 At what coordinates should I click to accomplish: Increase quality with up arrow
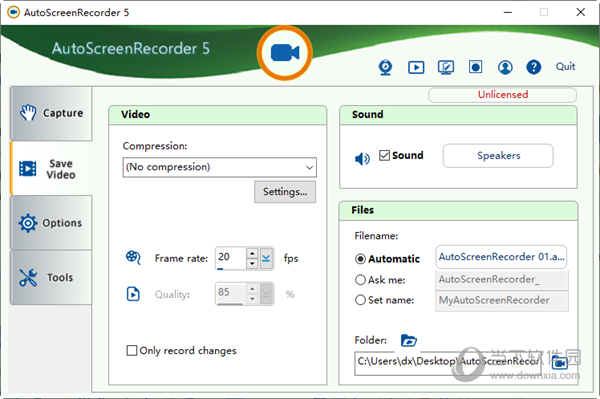252,289
